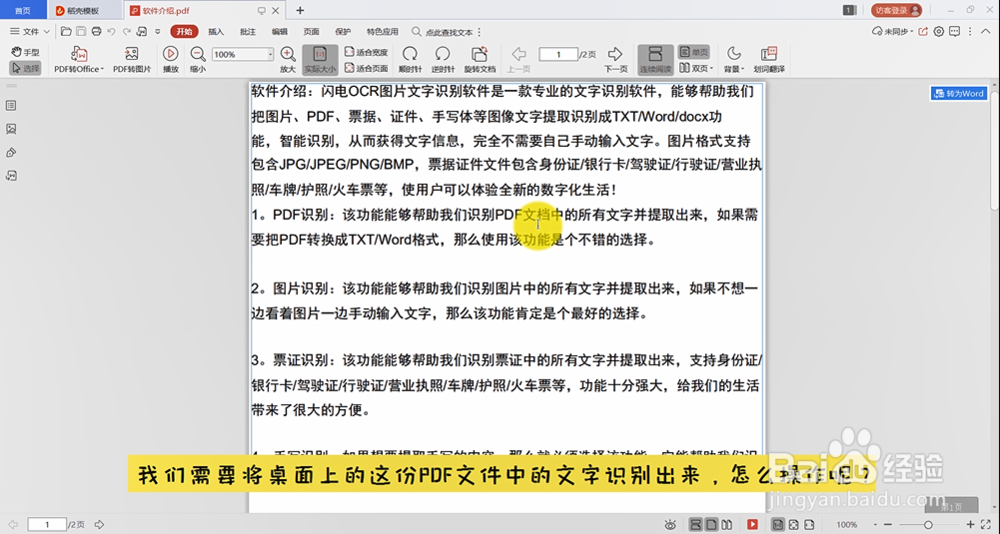Open the 文件 file menu
Viewport: 1000px width, 534px height.
[26, 31]
